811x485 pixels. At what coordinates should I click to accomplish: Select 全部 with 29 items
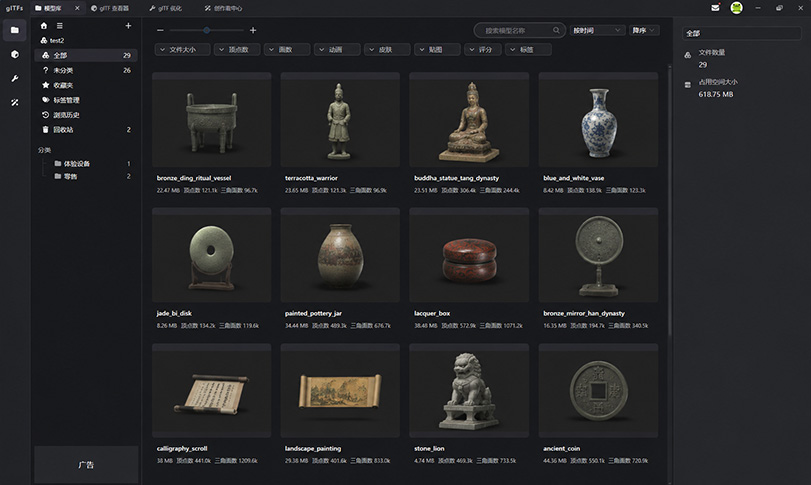point(86,55)
